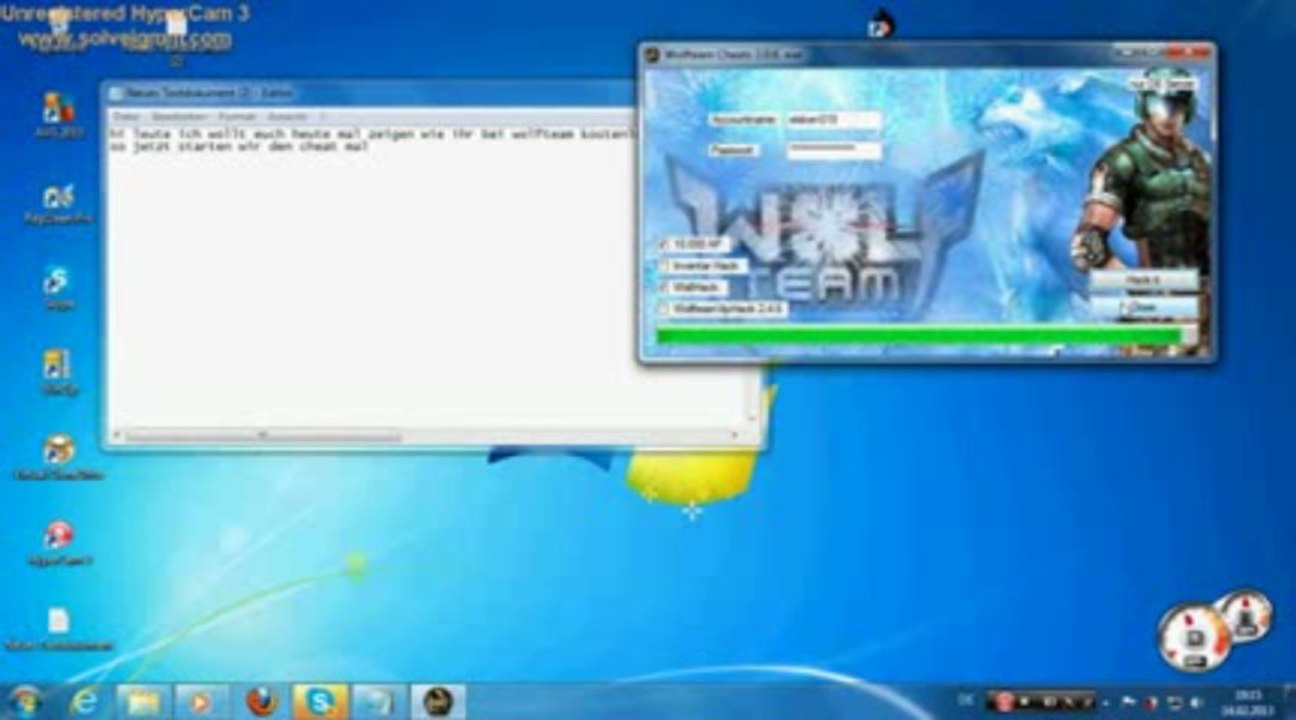Viewport: 1296px width, 720px height.
Task: Open the Skype desktop shortcut
Action: [x=57, y=288]
